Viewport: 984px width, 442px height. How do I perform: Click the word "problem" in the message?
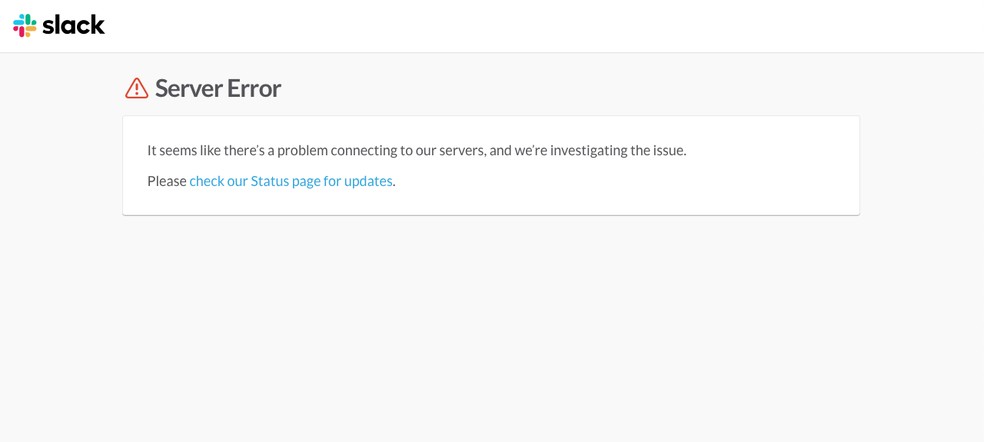pyautogui.click(x=302, y=150)
